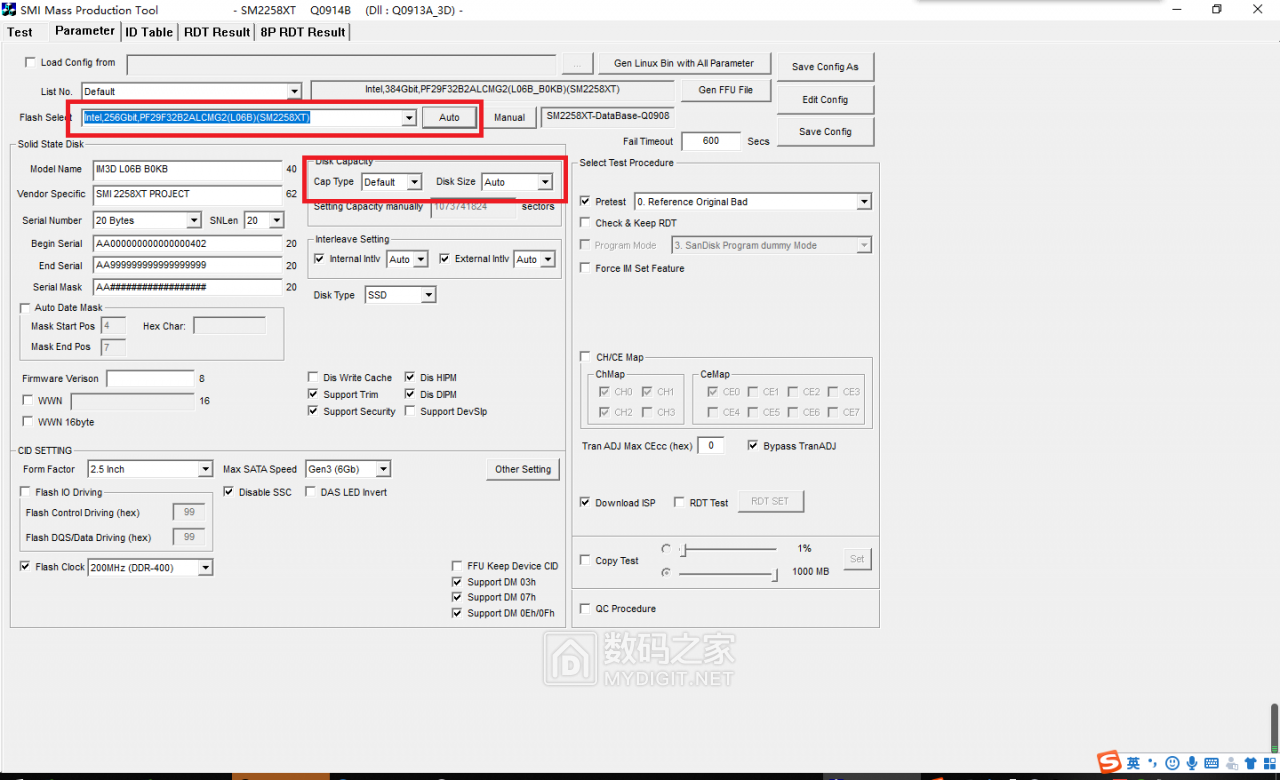This screenshot has width=1280, height=780.
Task: Select the Parameter tab
Action: [85, 31]
